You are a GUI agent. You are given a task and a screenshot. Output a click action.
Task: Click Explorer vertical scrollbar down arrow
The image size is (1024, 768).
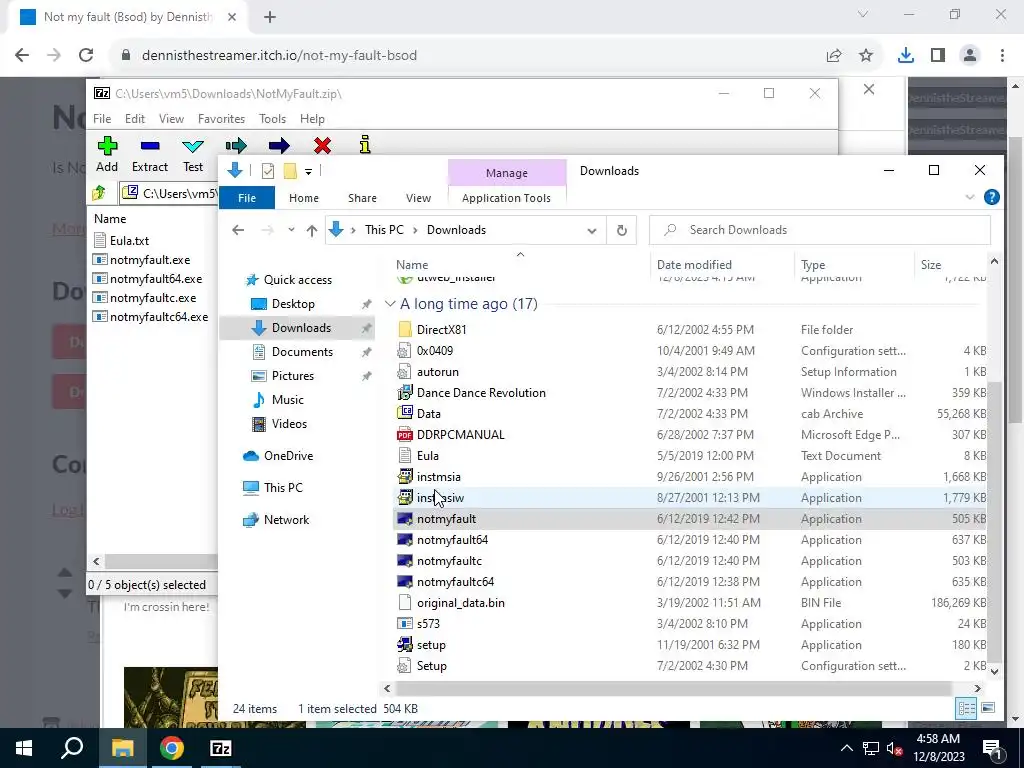click(995, 671)
